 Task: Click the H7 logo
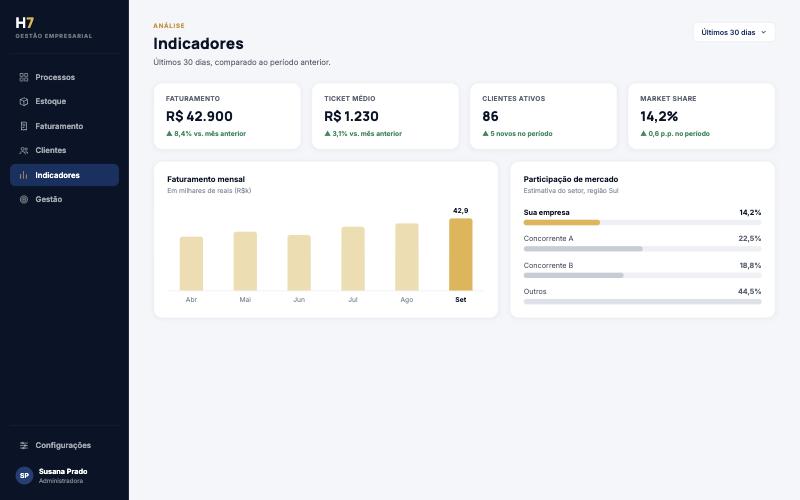(24, 22)
